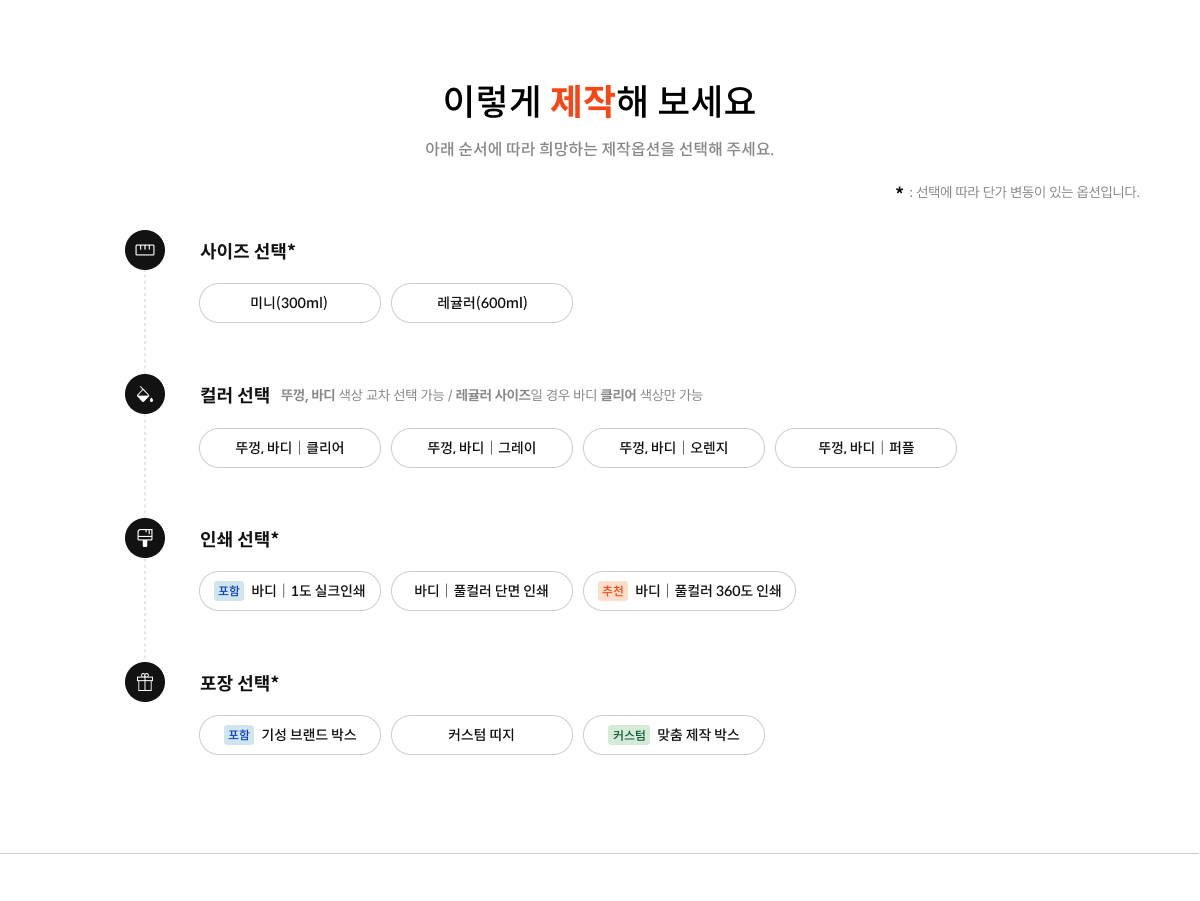Click the paint bucket color step icon
Screen dimensions: 1200x901
point(145,394)
